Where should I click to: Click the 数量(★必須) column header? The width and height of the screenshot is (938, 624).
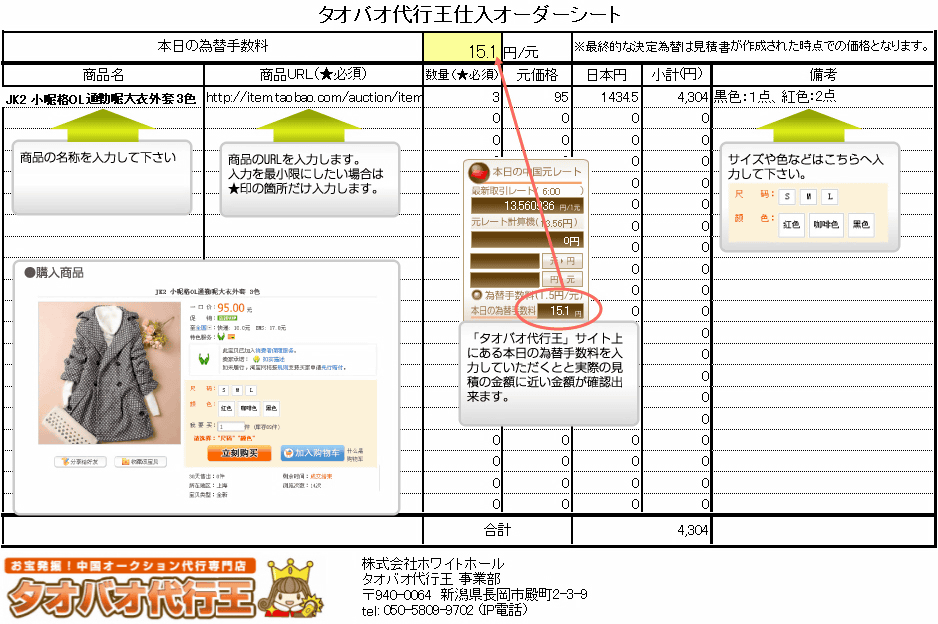pyautogui.click(x=462, y=75)
